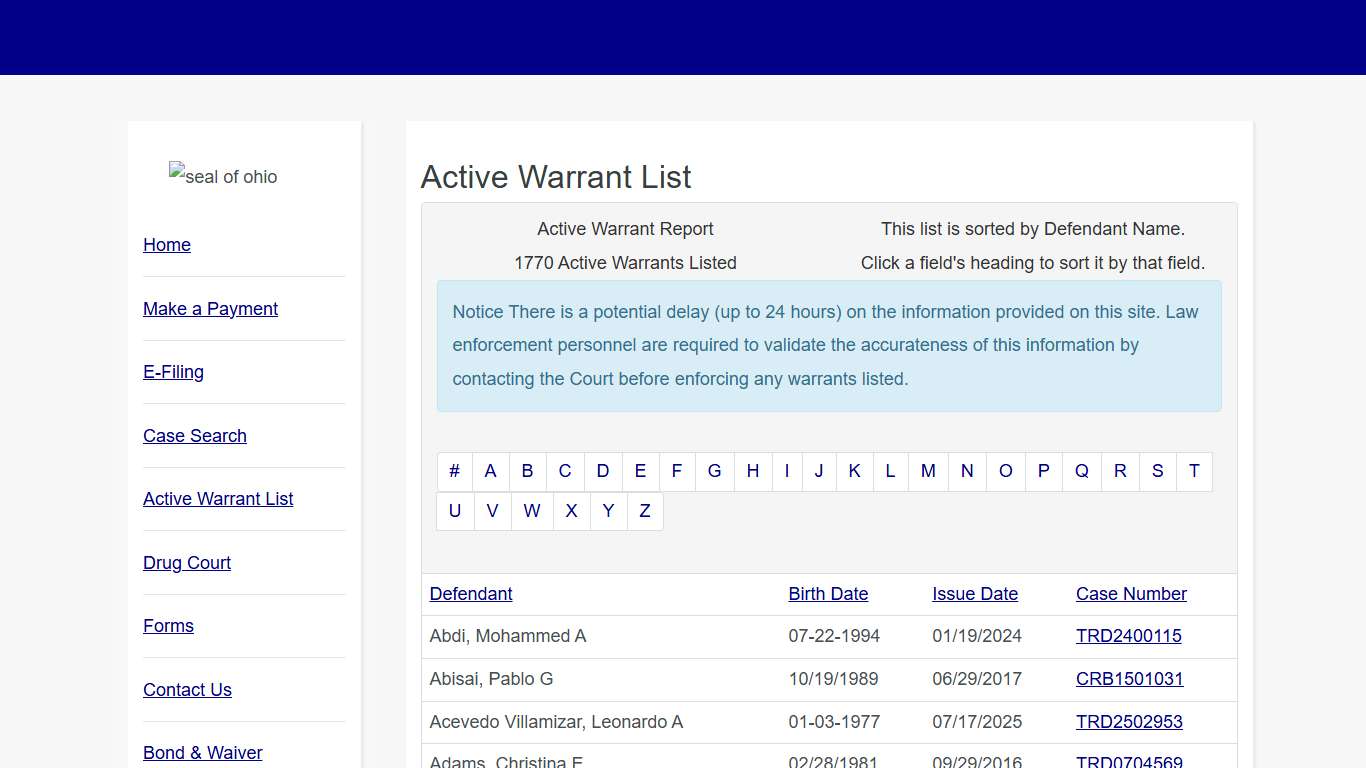1366x768 pixels.
Task: Jump to defendants under letter S
Action: point(1157,471)
